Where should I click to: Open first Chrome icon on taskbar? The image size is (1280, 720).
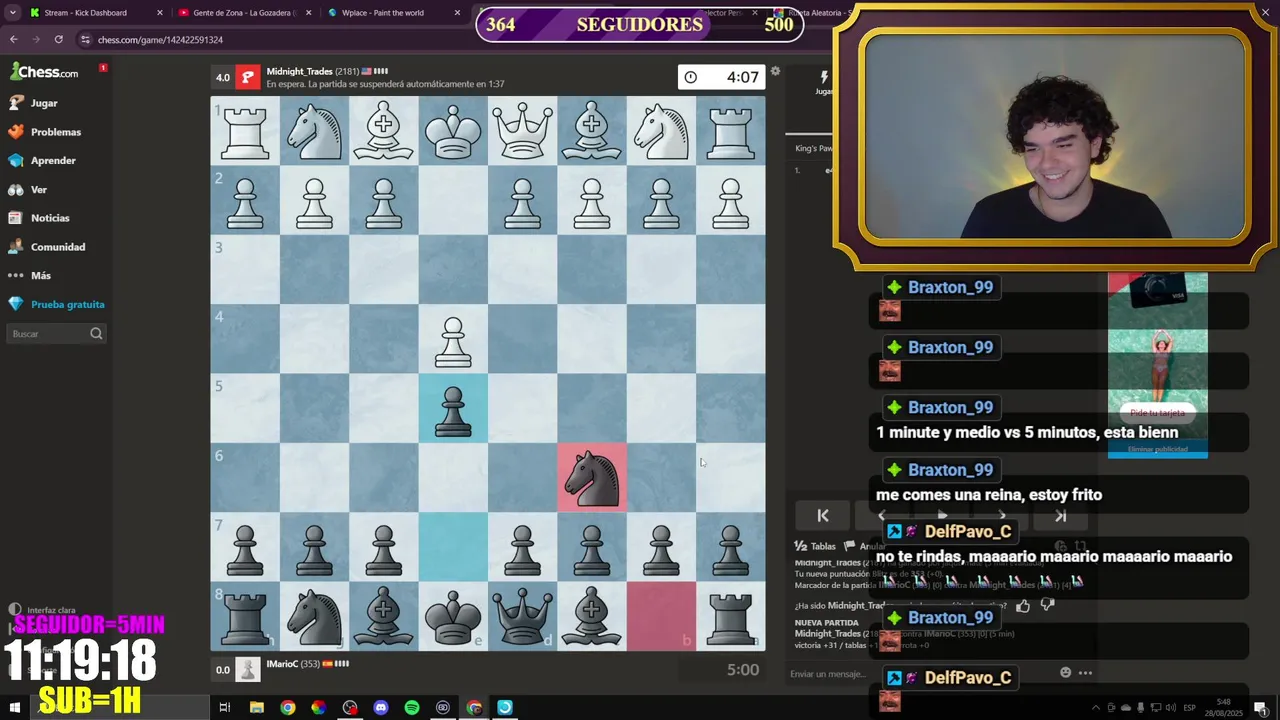(287, 707)
